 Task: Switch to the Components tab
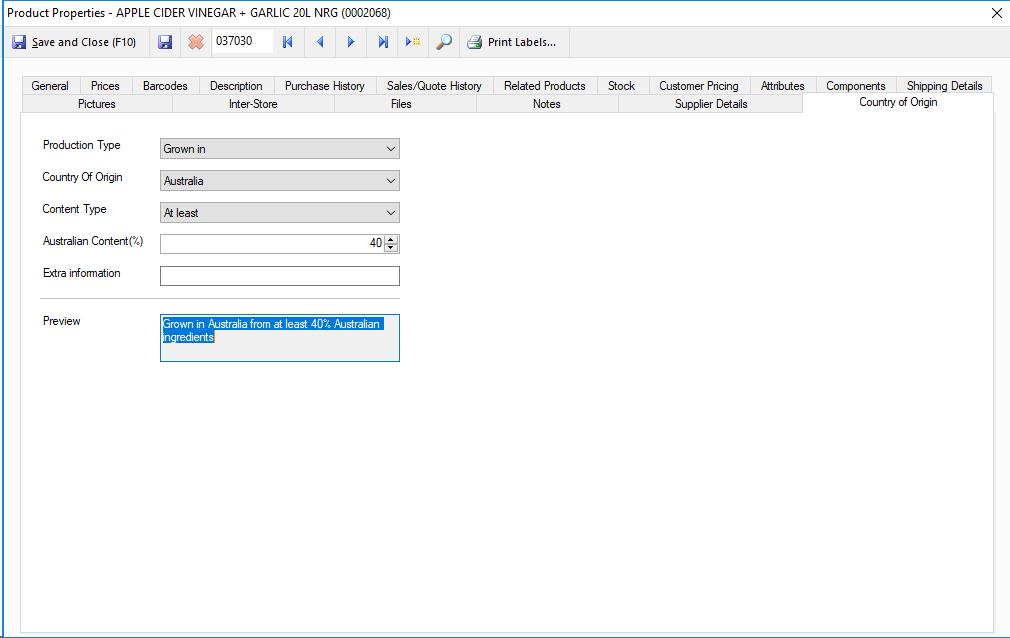tap(855, 86)
